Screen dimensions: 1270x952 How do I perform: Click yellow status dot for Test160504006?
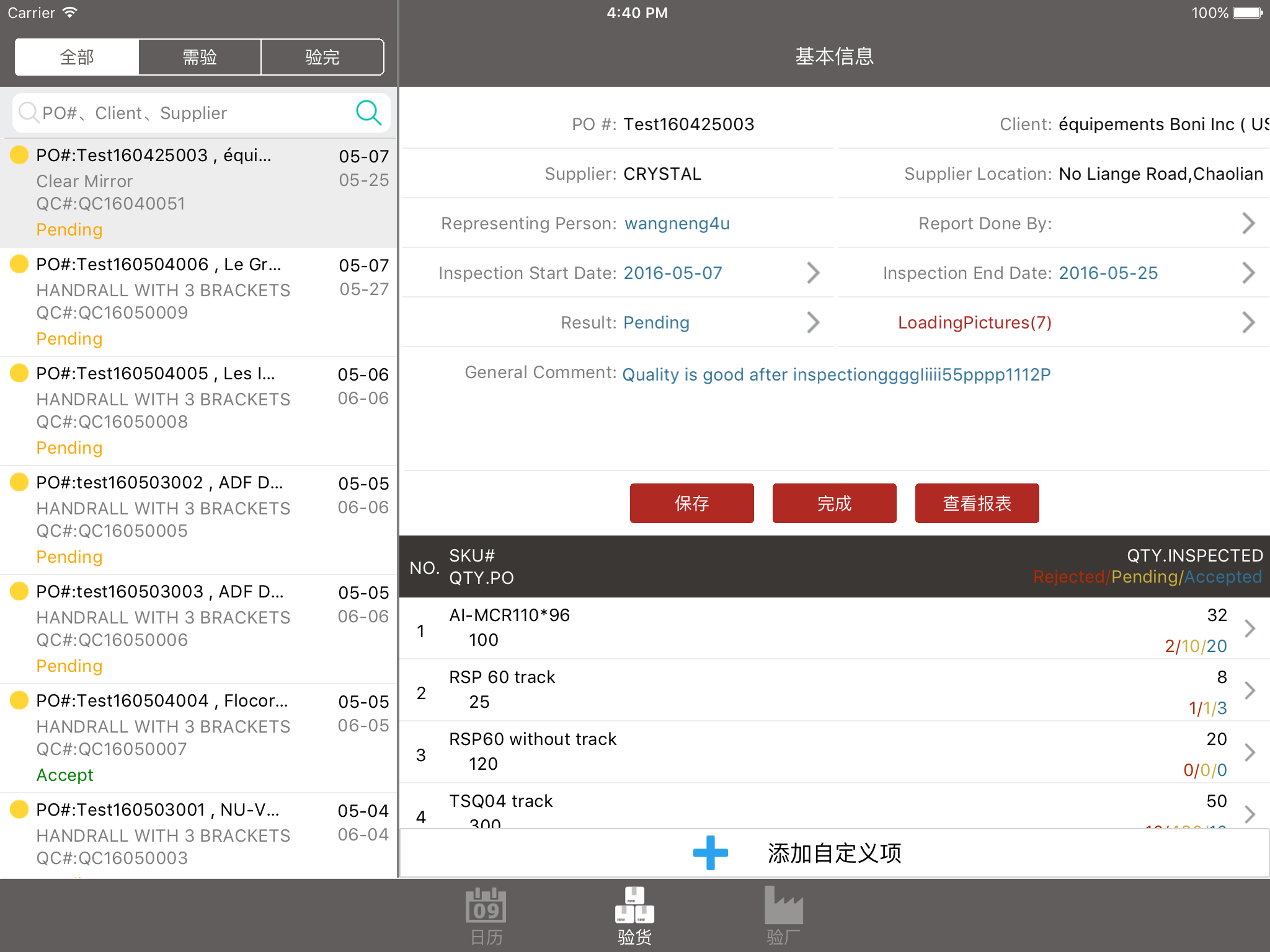coord(19,264)
